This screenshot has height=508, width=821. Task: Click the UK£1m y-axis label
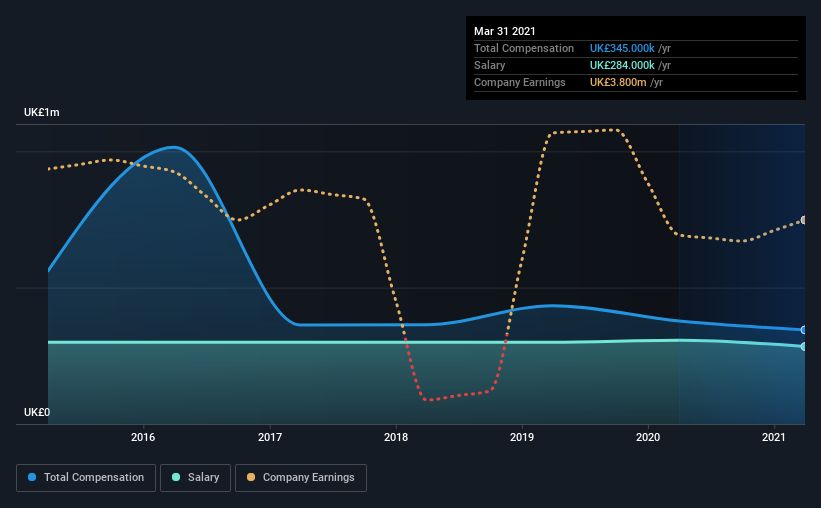pyautogui.click(x=41, y=113)
